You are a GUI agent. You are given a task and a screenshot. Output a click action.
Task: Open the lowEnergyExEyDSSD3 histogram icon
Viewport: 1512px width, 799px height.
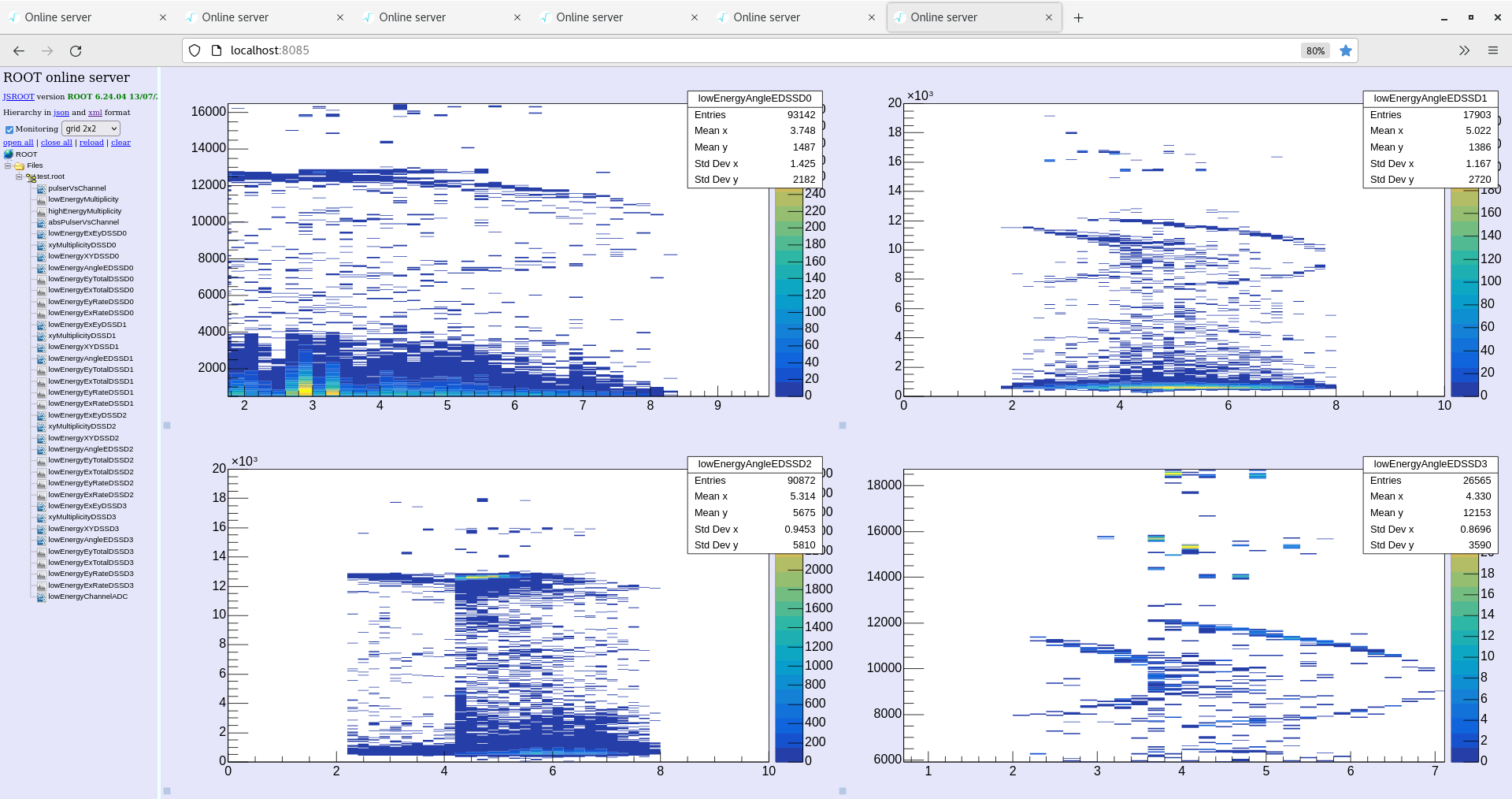[x=41, y=505]
